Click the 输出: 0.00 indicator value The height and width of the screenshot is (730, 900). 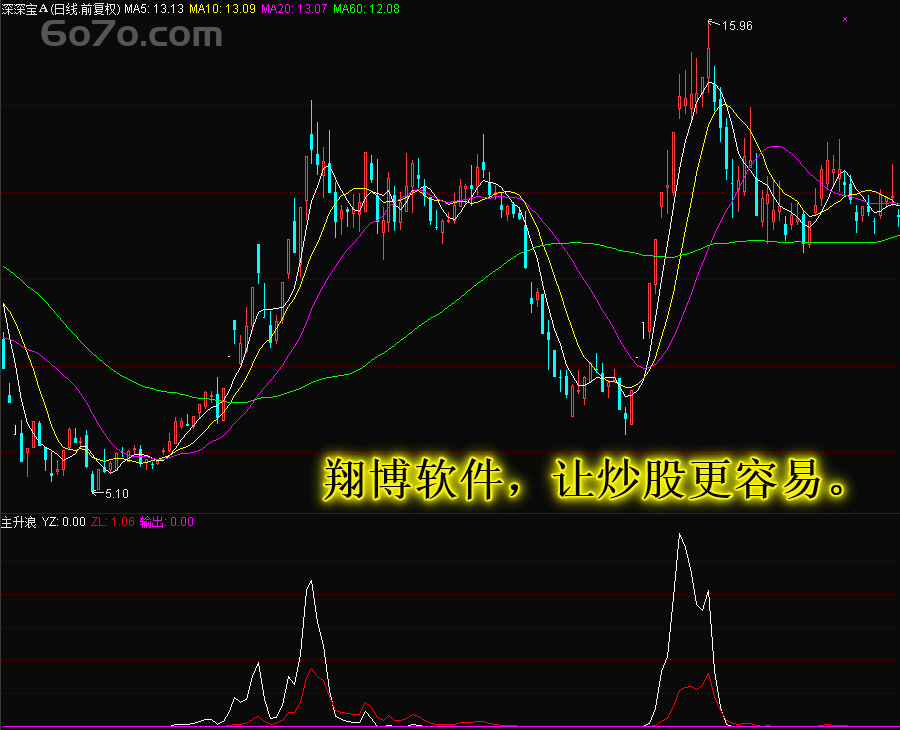(166, 522)
